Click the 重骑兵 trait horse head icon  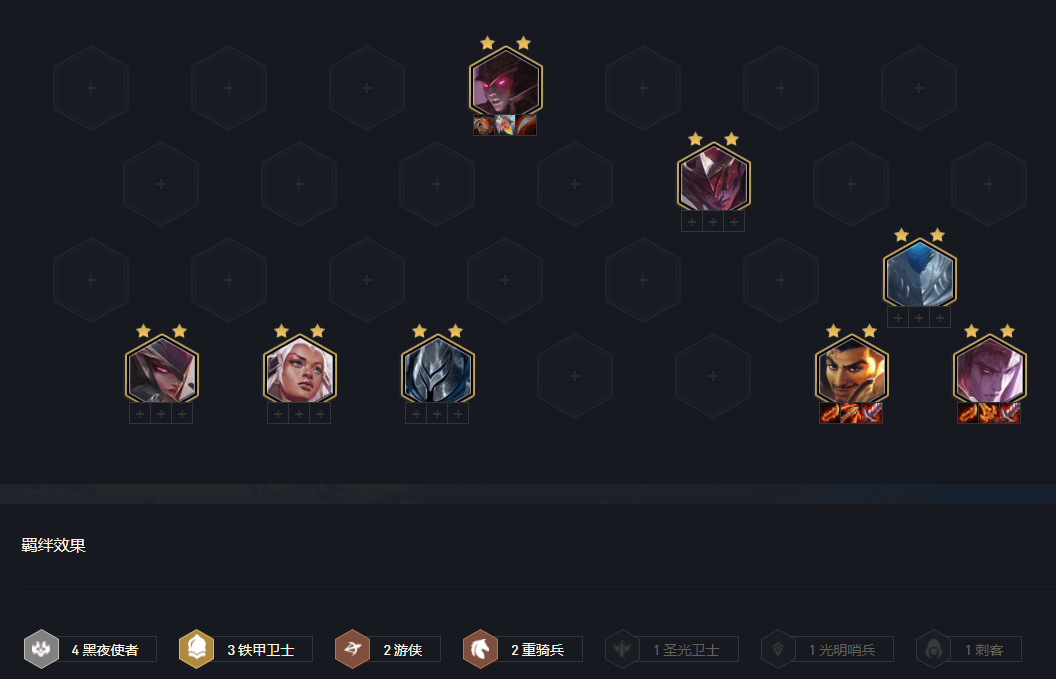tap(480, 649)
